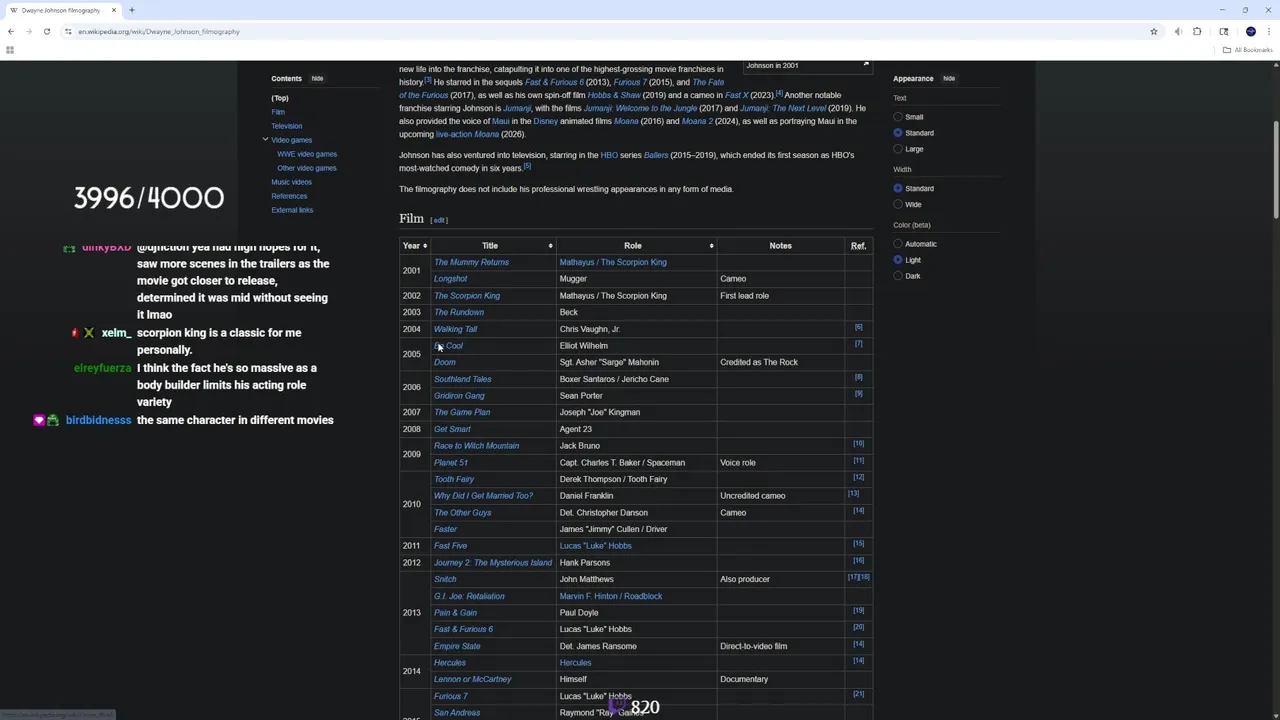Open the media control icon in toolbar

pyautogui.click(x=1178, y=31)
